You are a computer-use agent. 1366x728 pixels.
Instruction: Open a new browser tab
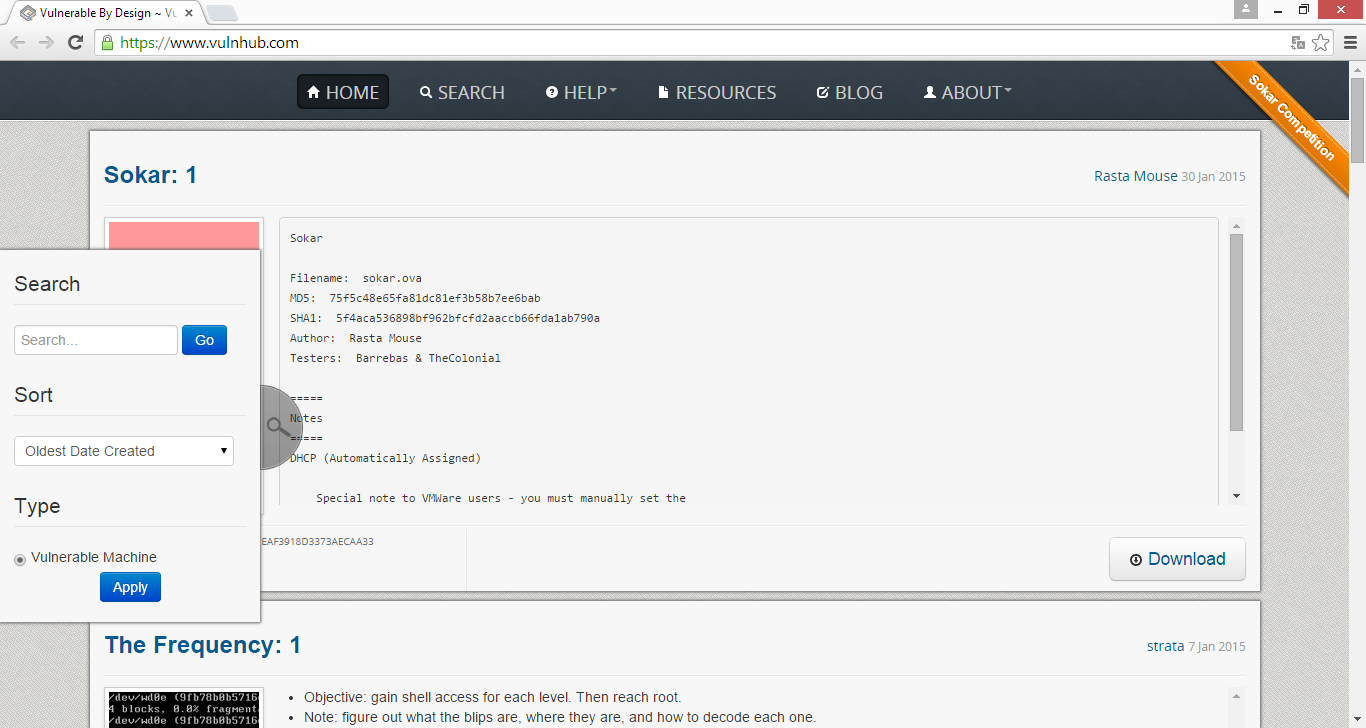point(222,13)
